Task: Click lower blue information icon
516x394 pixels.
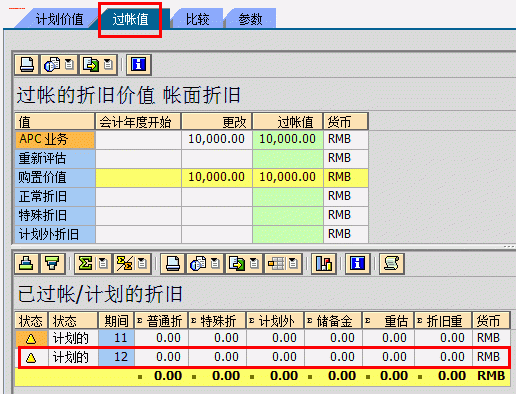Action: [358, 264]
